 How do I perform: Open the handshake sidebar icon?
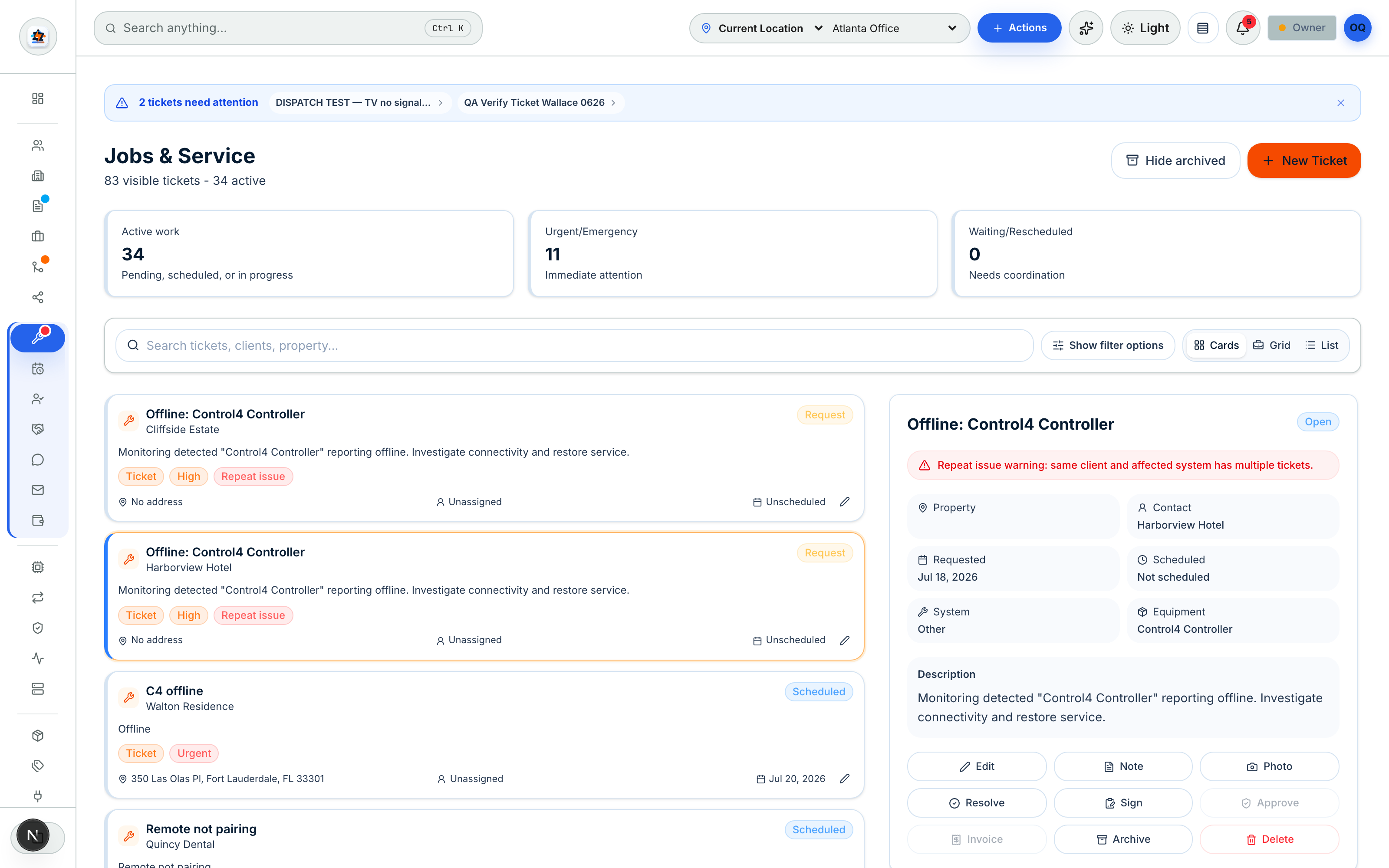tap(38, 429)
